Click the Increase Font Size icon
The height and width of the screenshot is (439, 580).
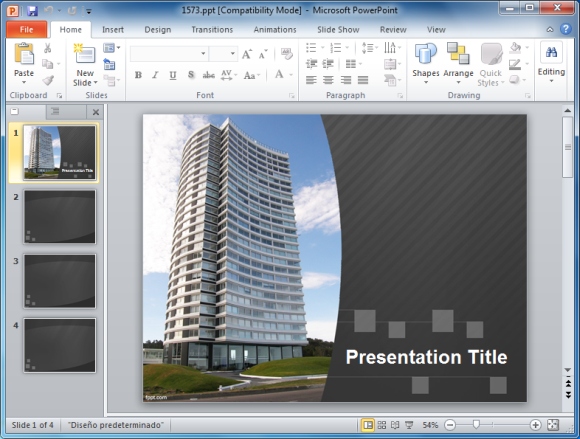coord(247,55)
